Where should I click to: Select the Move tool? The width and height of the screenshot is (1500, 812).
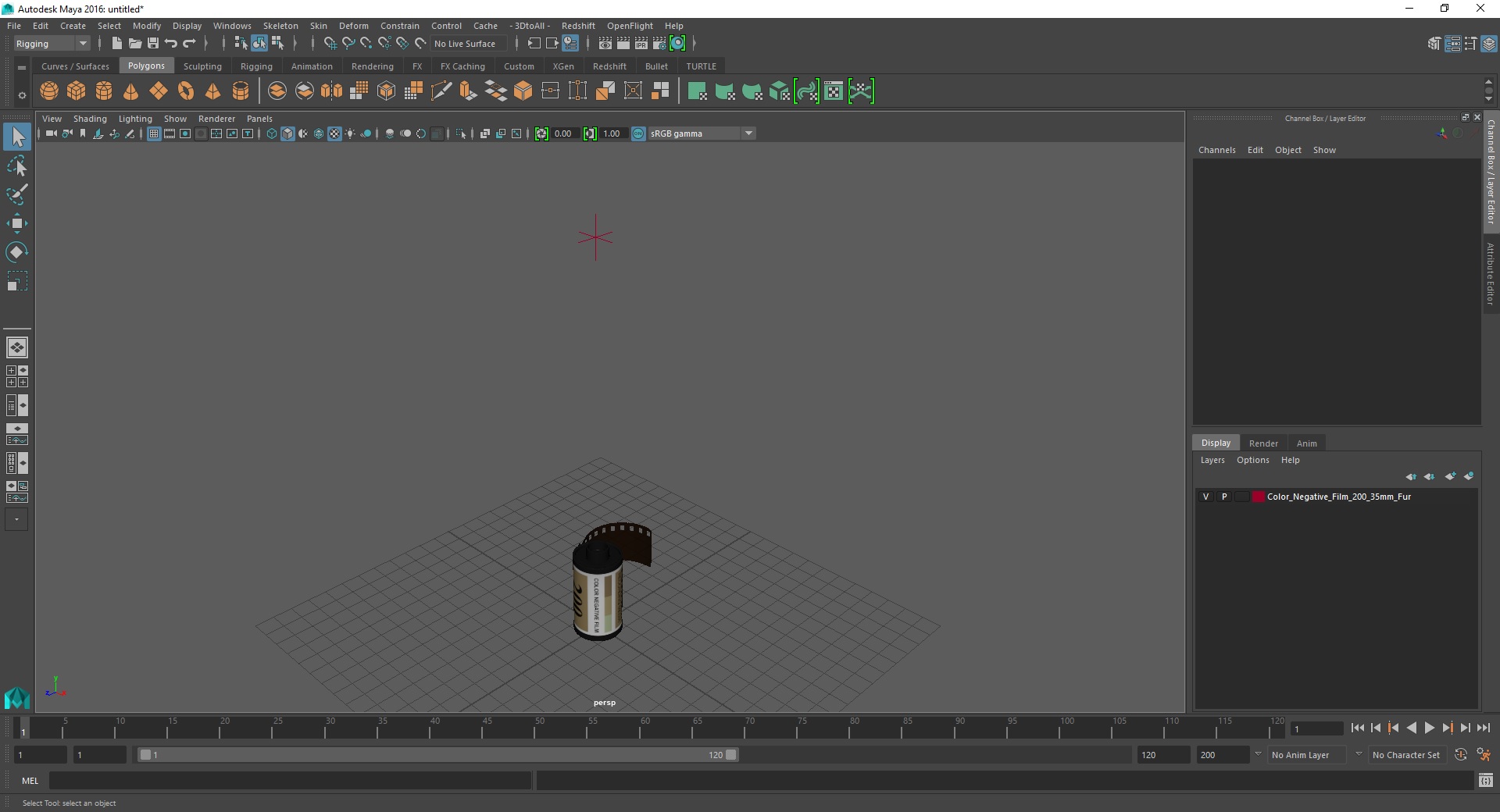(x=17, y=223)
